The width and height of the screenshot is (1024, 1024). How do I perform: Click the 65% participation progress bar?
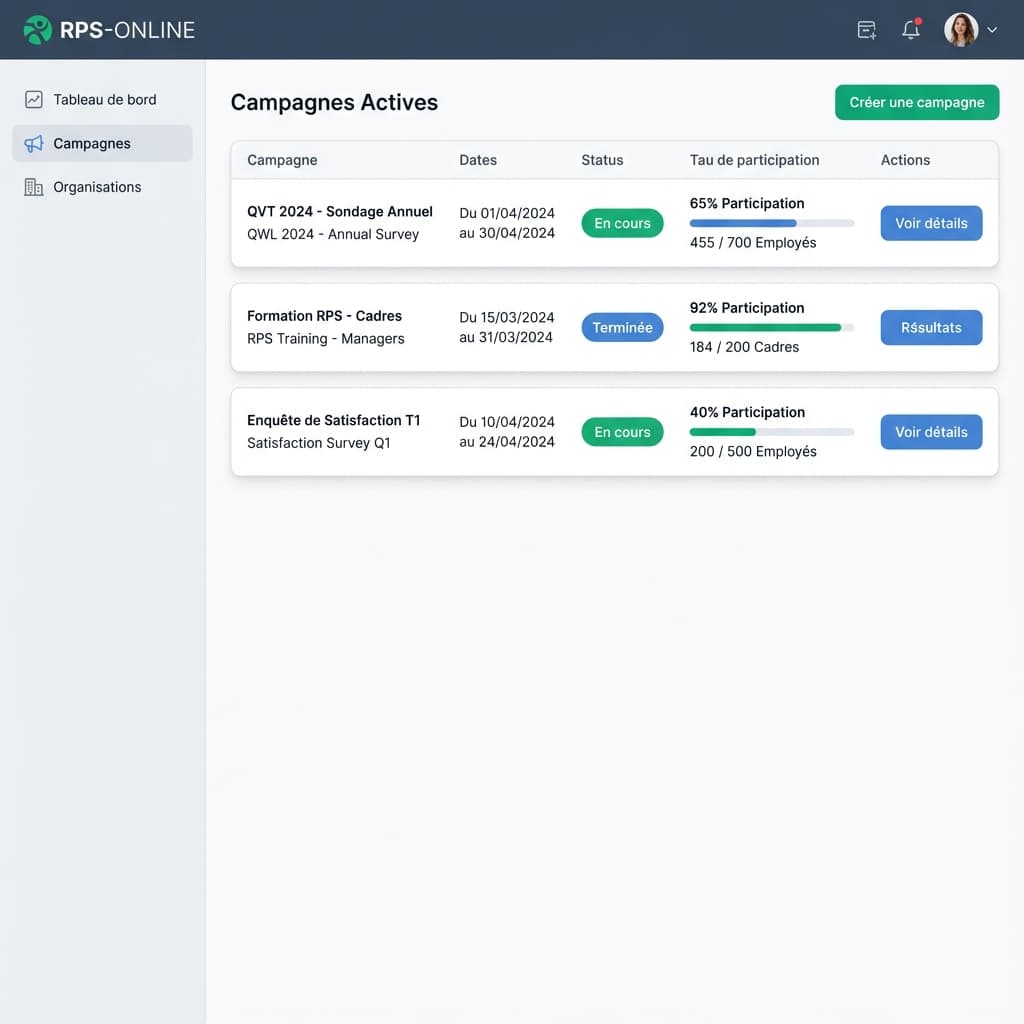(x=771, y=223)
